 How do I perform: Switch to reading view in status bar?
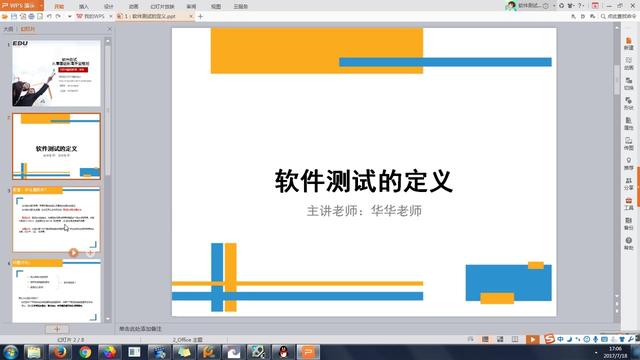[515, 339]
